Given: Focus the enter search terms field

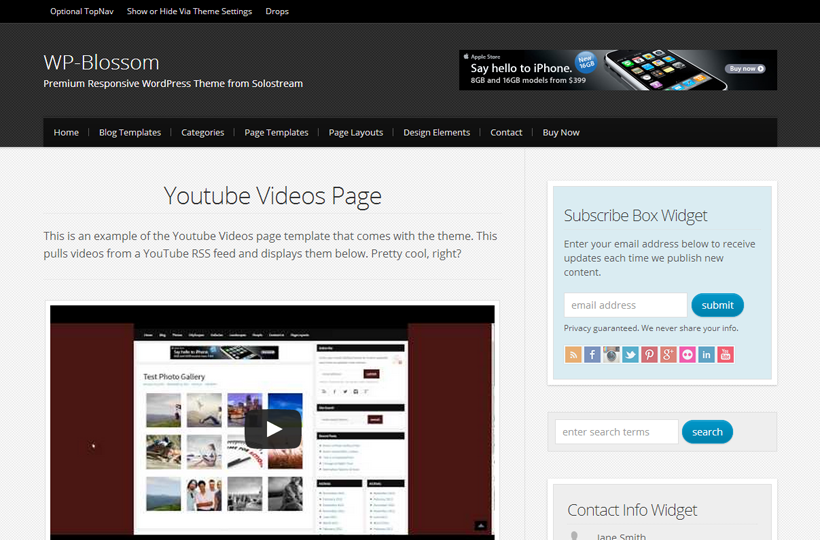Looking at the screenshot, I should click(x=617, y=432).
